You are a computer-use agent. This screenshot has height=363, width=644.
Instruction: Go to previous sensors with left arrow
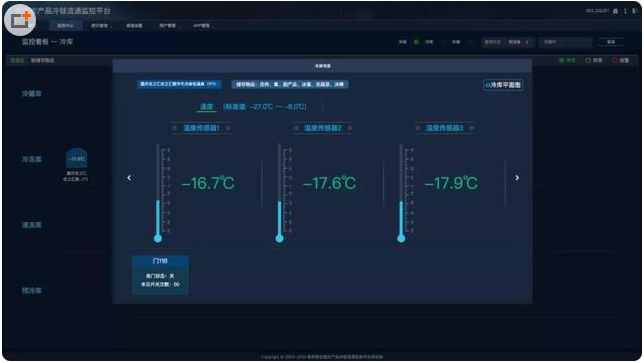129,178
